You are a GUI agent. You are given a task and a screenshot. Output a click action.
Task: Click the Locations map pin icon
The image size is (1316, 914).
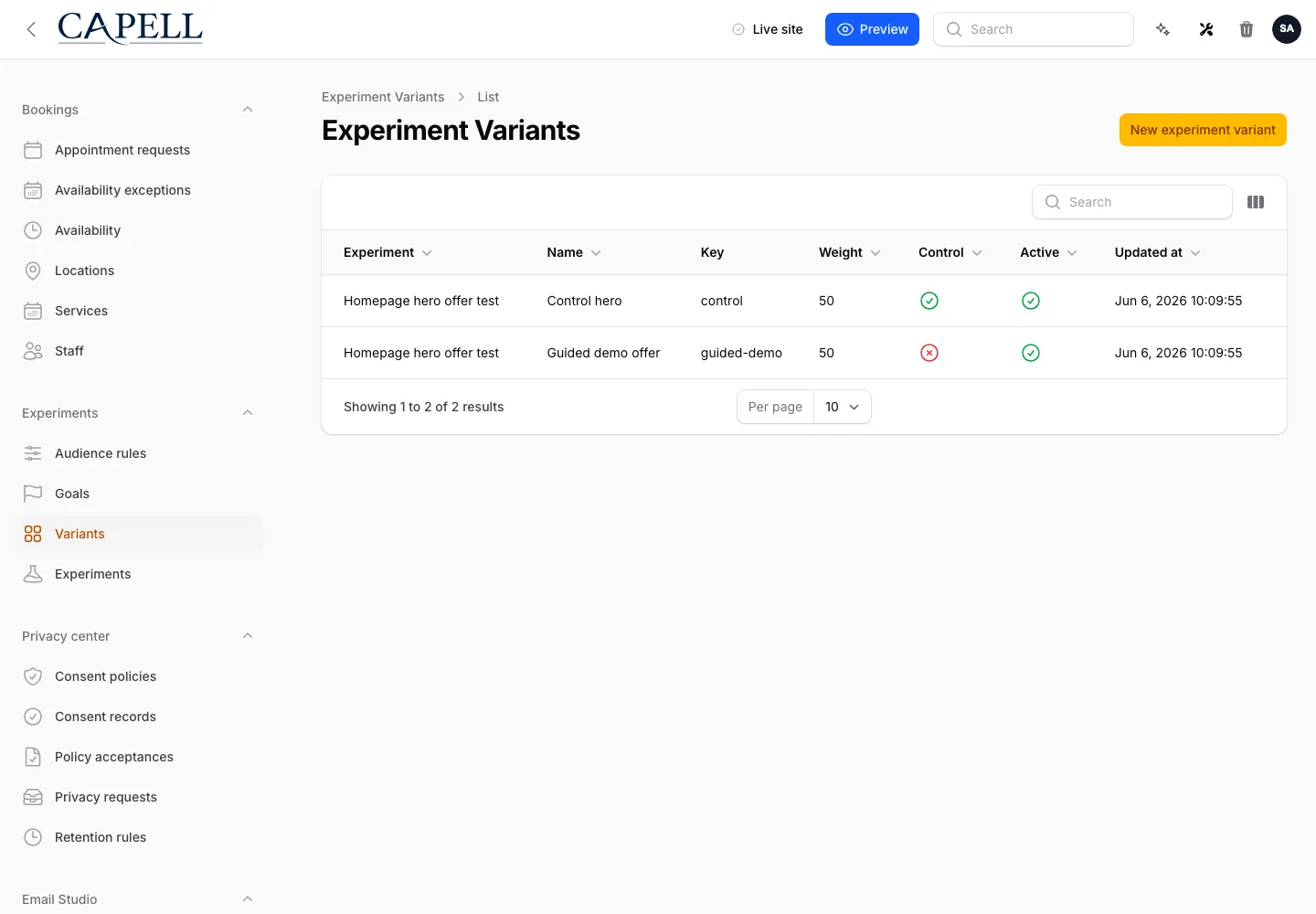tap(33, 271)
